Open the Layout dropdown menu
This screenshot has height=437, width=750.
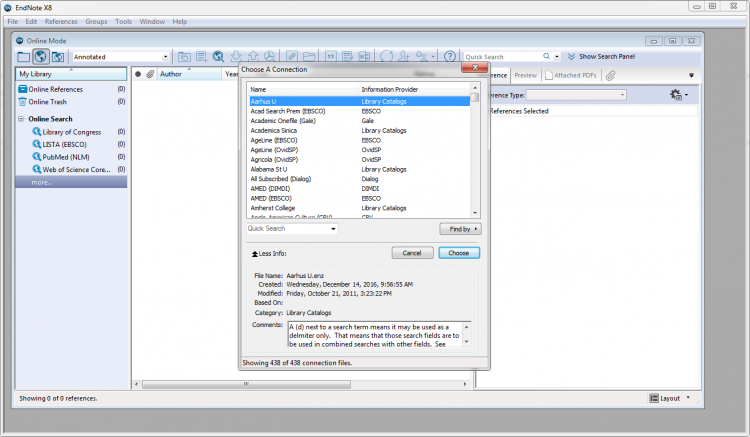[x=670, y=398]
